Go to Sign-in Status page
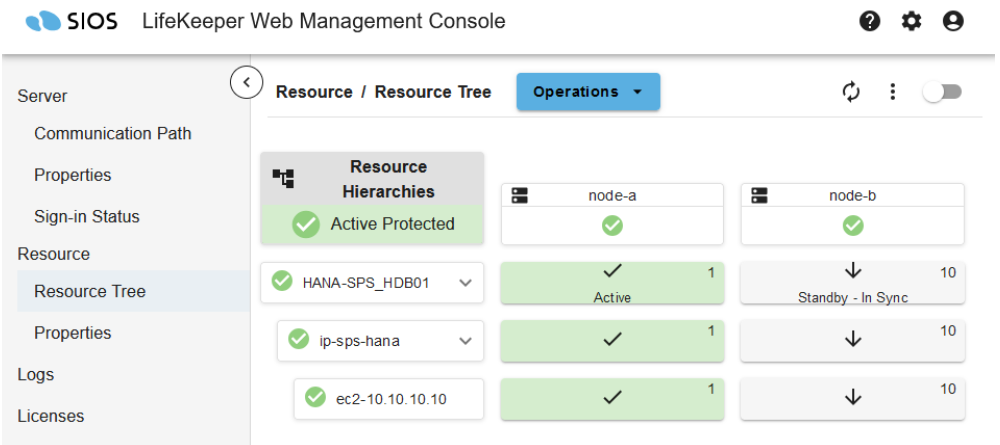The width and height of the screenshot is (1000, 445). [87, 217]
